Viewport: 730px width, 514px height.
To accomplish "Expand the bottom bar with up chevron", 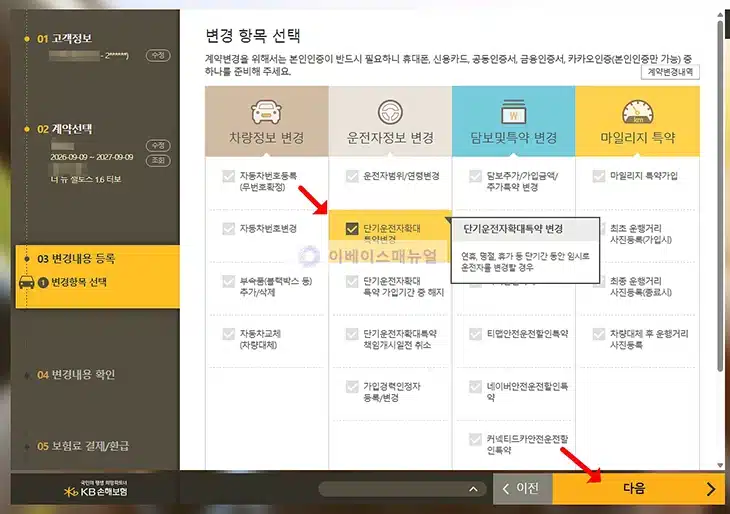I will coord(473,489).
